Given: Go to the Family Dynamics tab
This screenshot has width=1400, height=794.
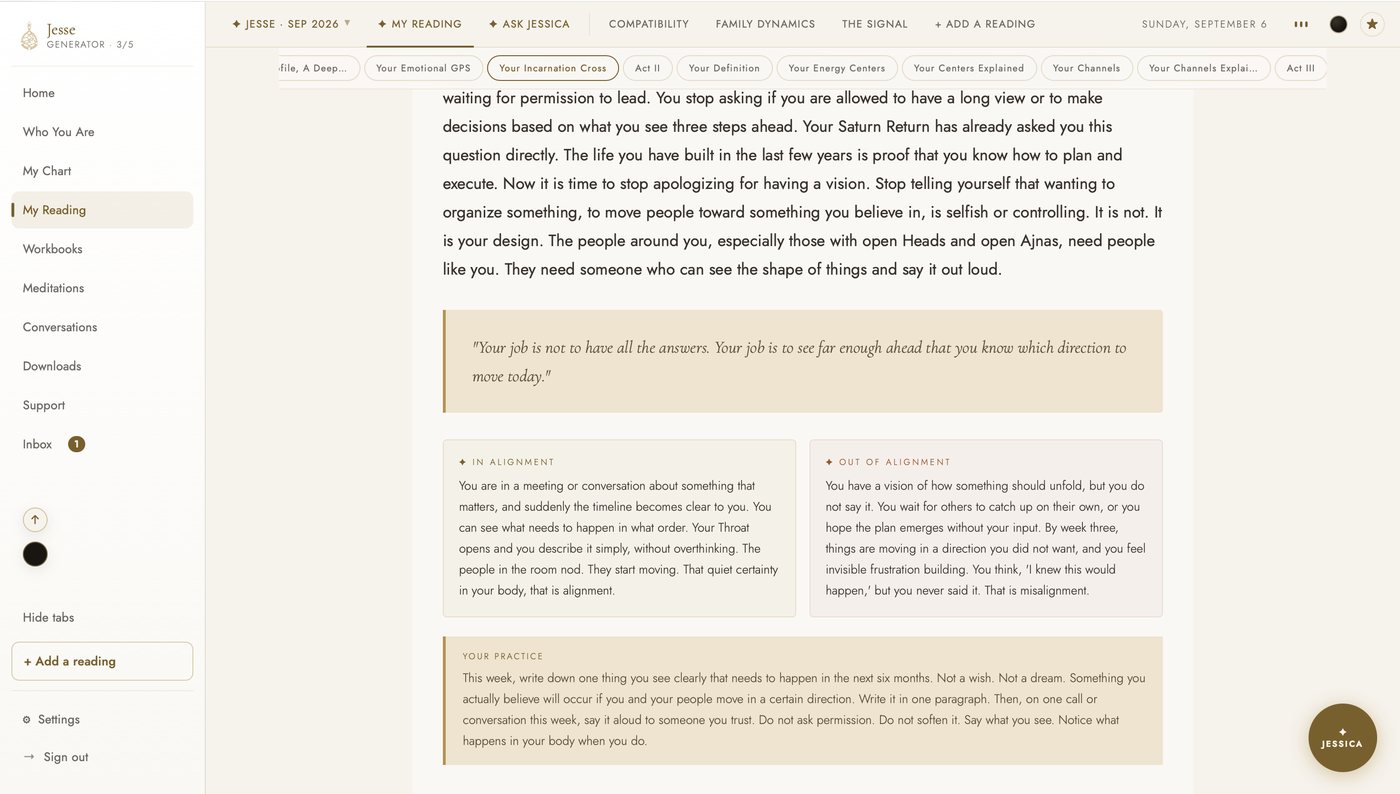Looking at the screenshot, I should (x=765, y=24).
